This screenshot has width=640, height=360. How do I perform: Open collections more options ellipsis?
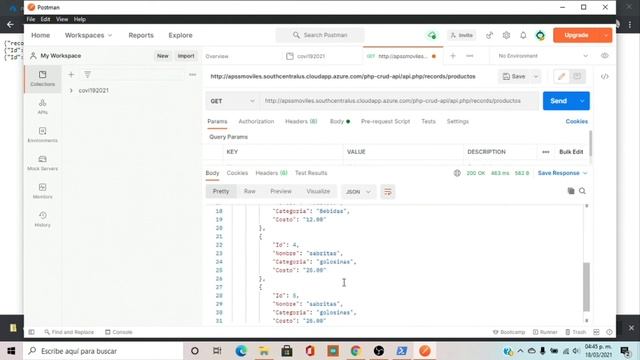(x=192, y=75)
